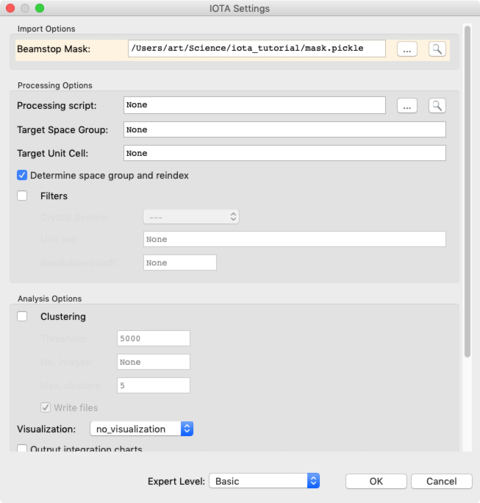Click the vertical scrollbar thumb

point(467,192)
